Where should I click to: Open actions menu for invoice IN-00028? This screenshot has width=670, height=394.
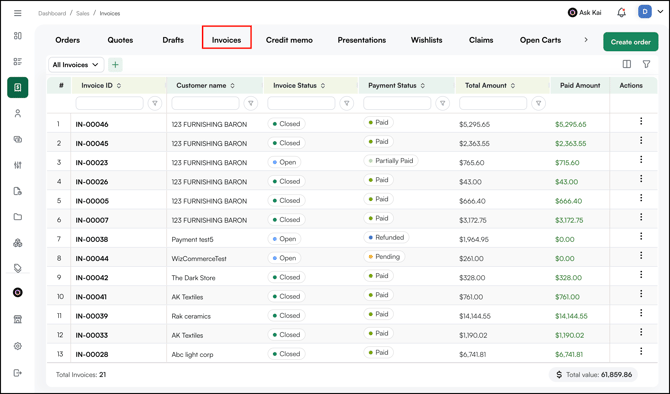tap(641, 351)
